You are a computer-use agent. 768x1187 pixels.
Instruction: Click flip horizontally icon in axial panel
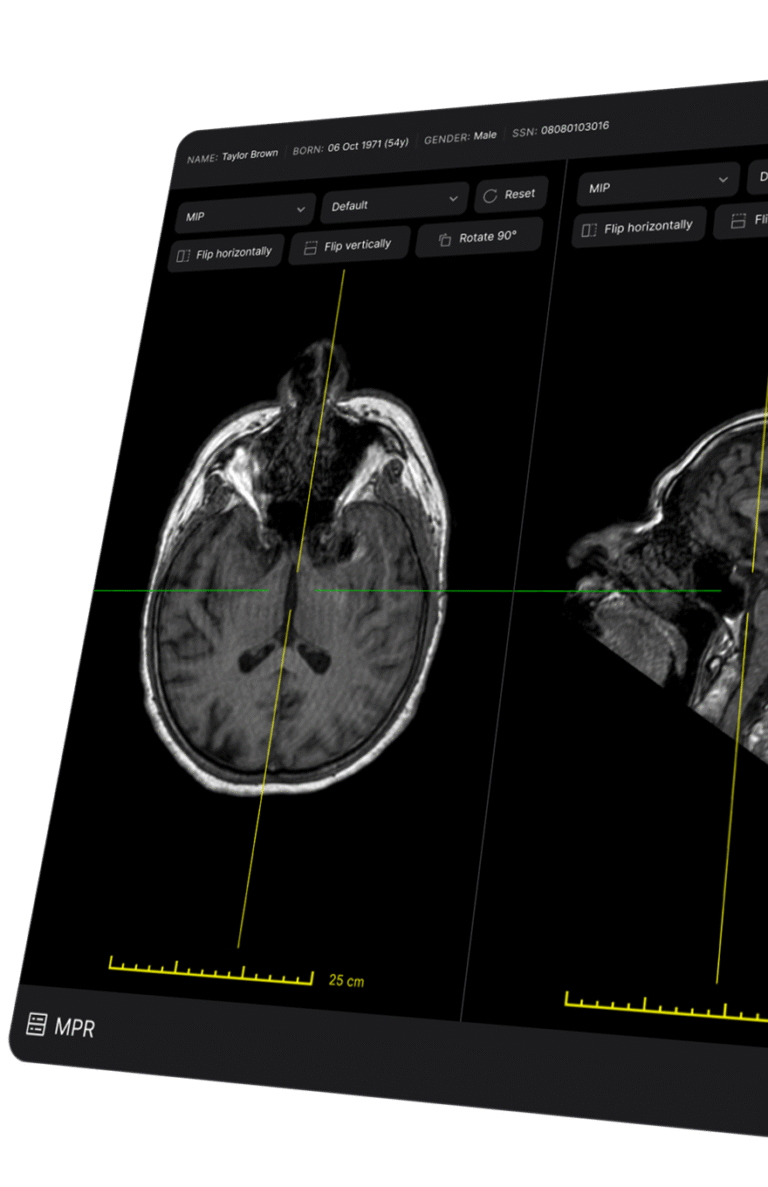pos(183,256)
